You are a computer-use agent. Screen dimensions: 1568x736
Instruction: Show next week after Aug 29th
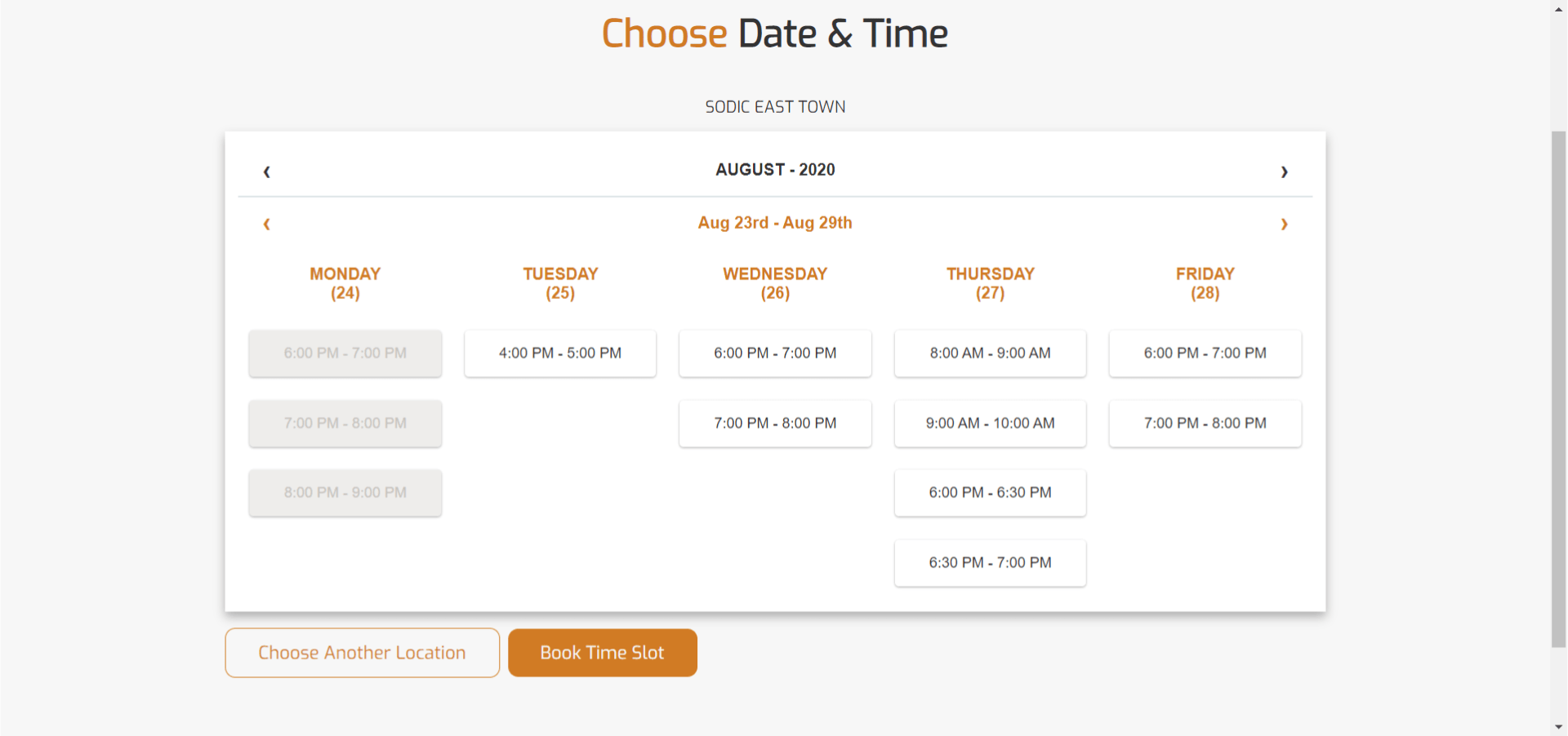1284,224
